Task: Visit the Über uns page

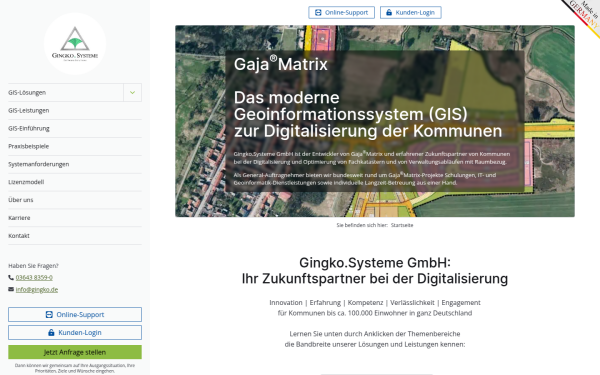Action: (75, 200)
